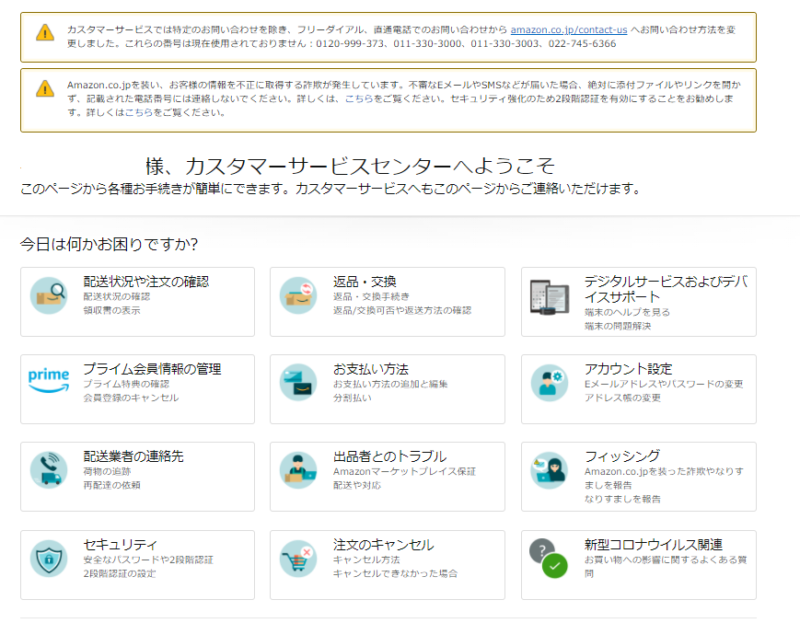Click Eメールアドレスやパスワードの変更 subtext

(x=664, y=384)
